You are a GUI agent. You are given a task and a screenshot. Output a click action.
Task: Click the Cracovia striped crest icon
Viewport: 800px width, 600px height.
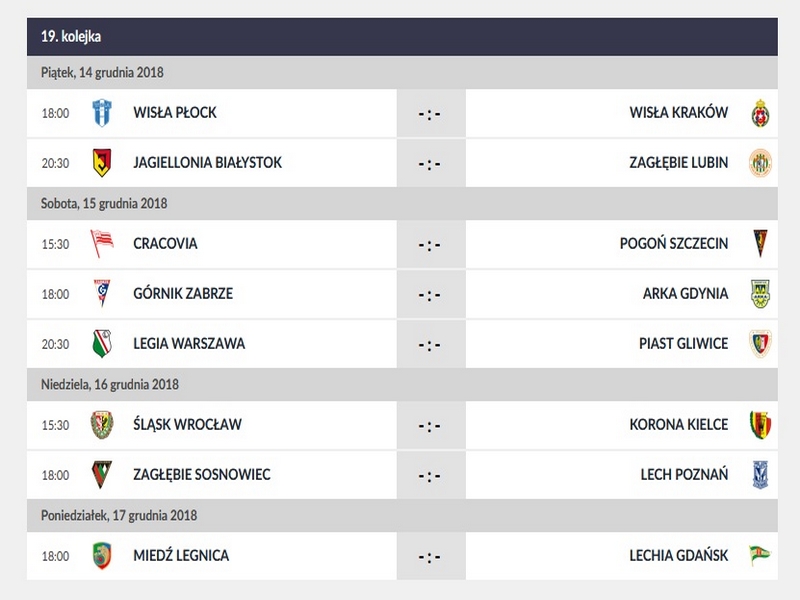pyautogui.click(x=102, y=243)
